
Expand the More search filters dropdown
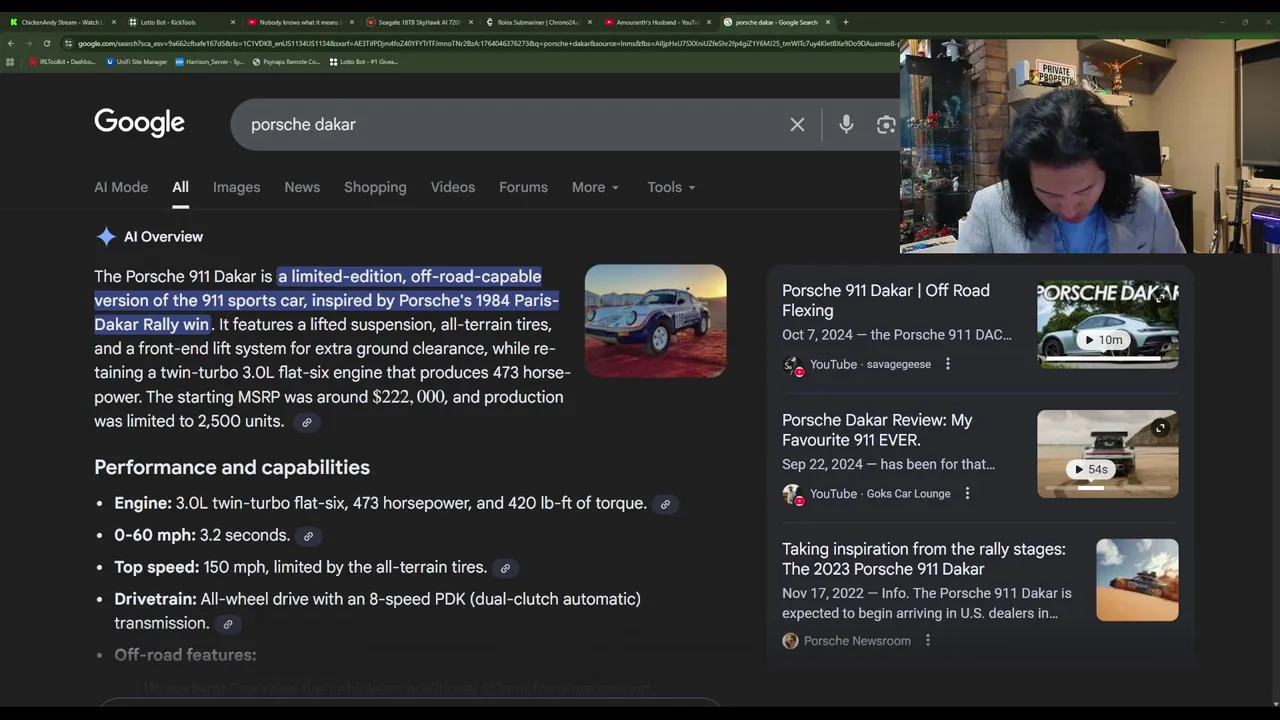(x=595, y=187)
